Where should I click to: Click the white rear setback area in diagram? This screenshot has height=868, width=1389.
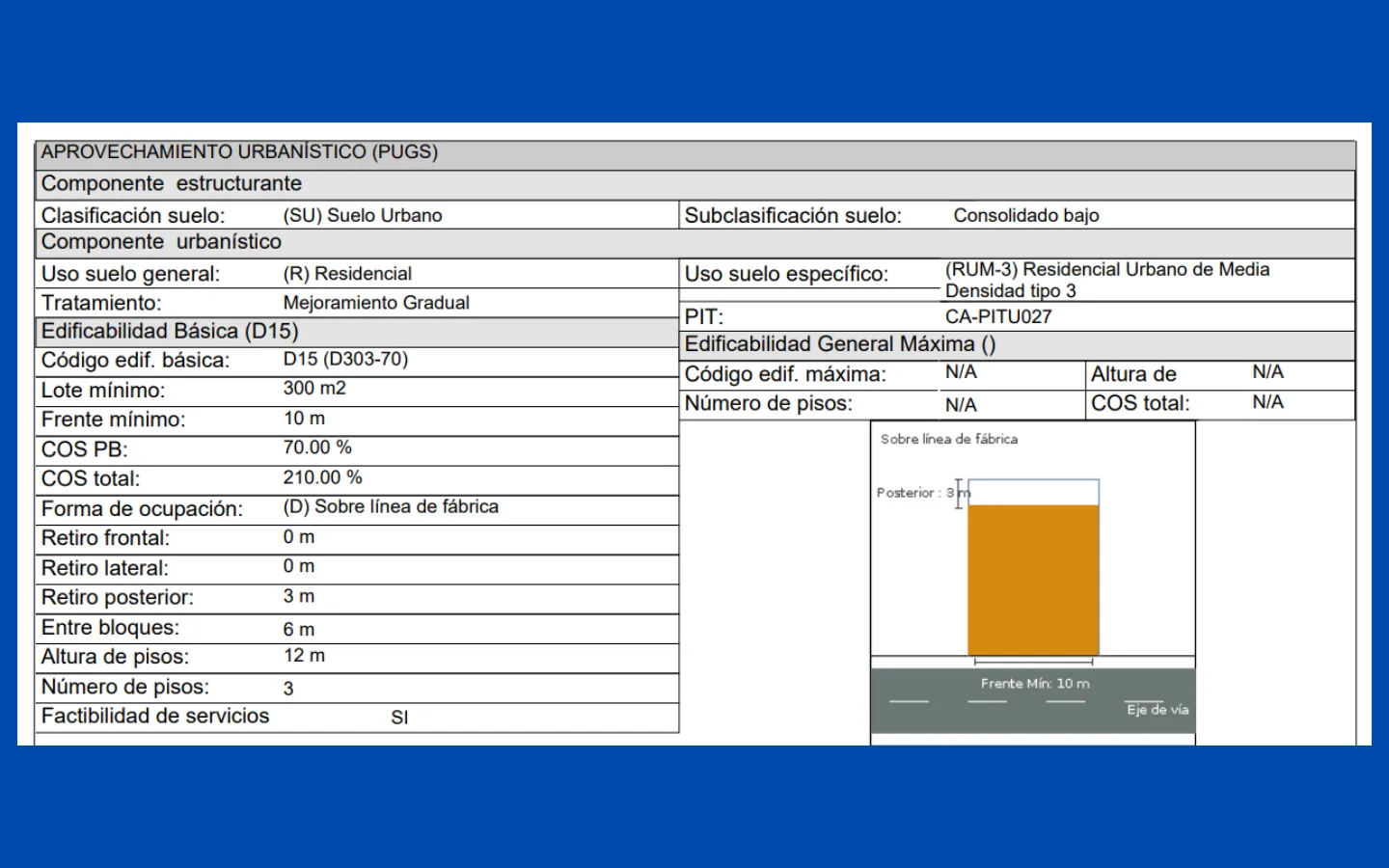click(x=1033, y=492)
